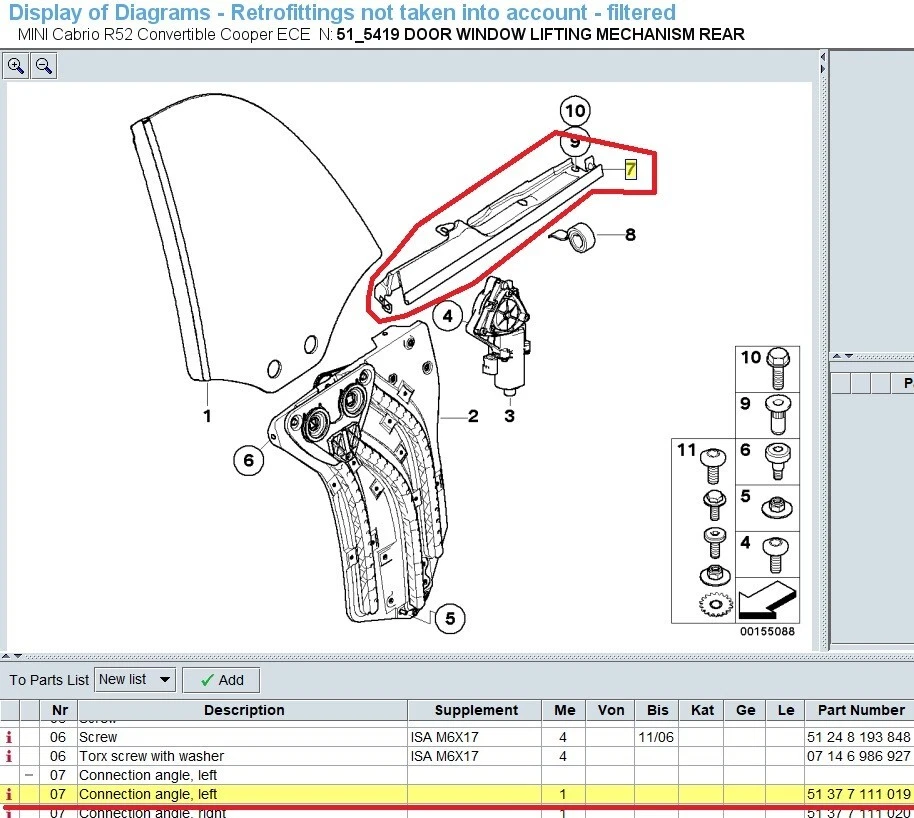Click the red info icon beside "Screw"
Image resolution: width=914 pixels, height=818 pixels.
click(x=10, y=737)
